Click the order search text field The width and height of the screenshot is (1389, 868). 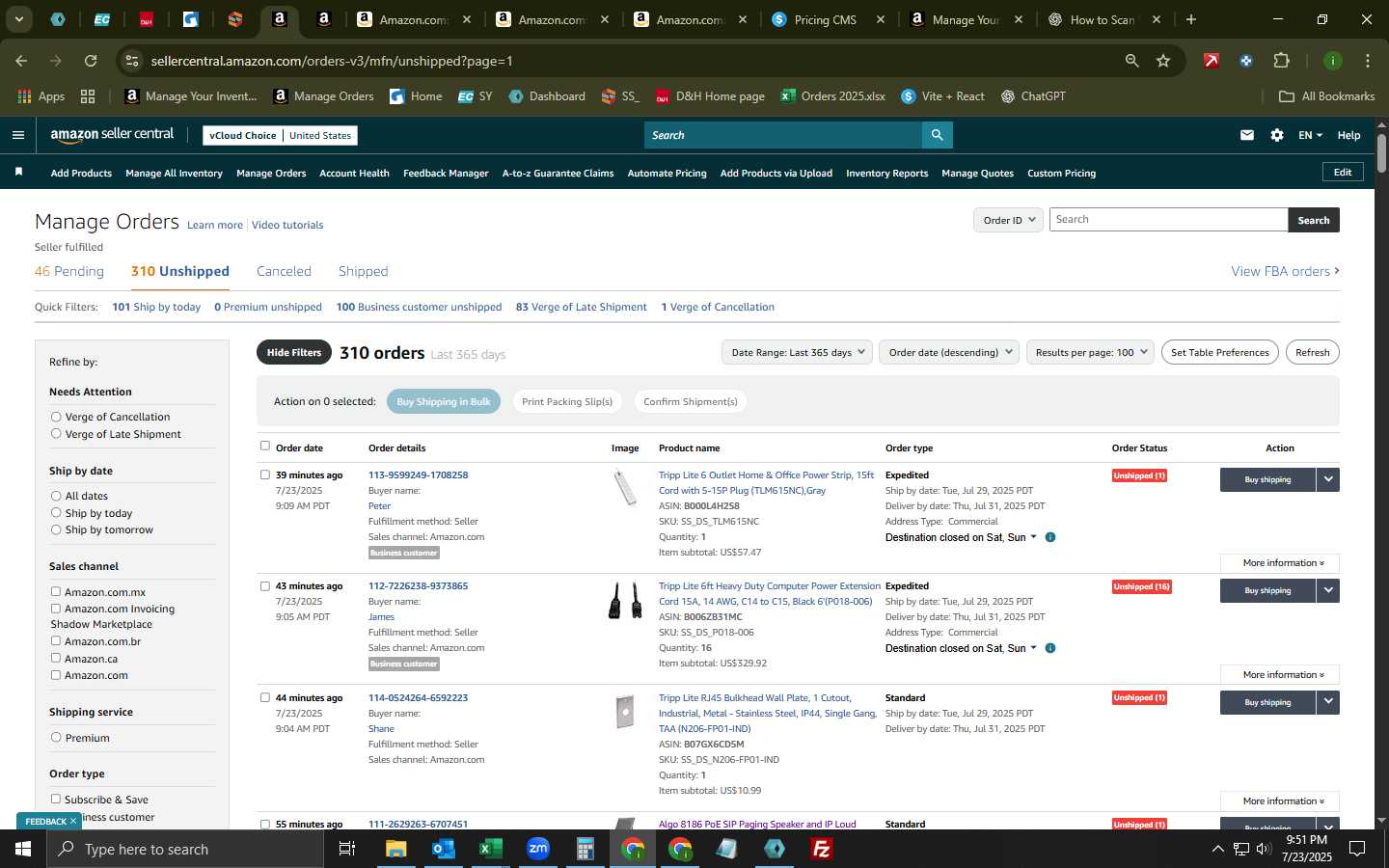[1168, 220]
